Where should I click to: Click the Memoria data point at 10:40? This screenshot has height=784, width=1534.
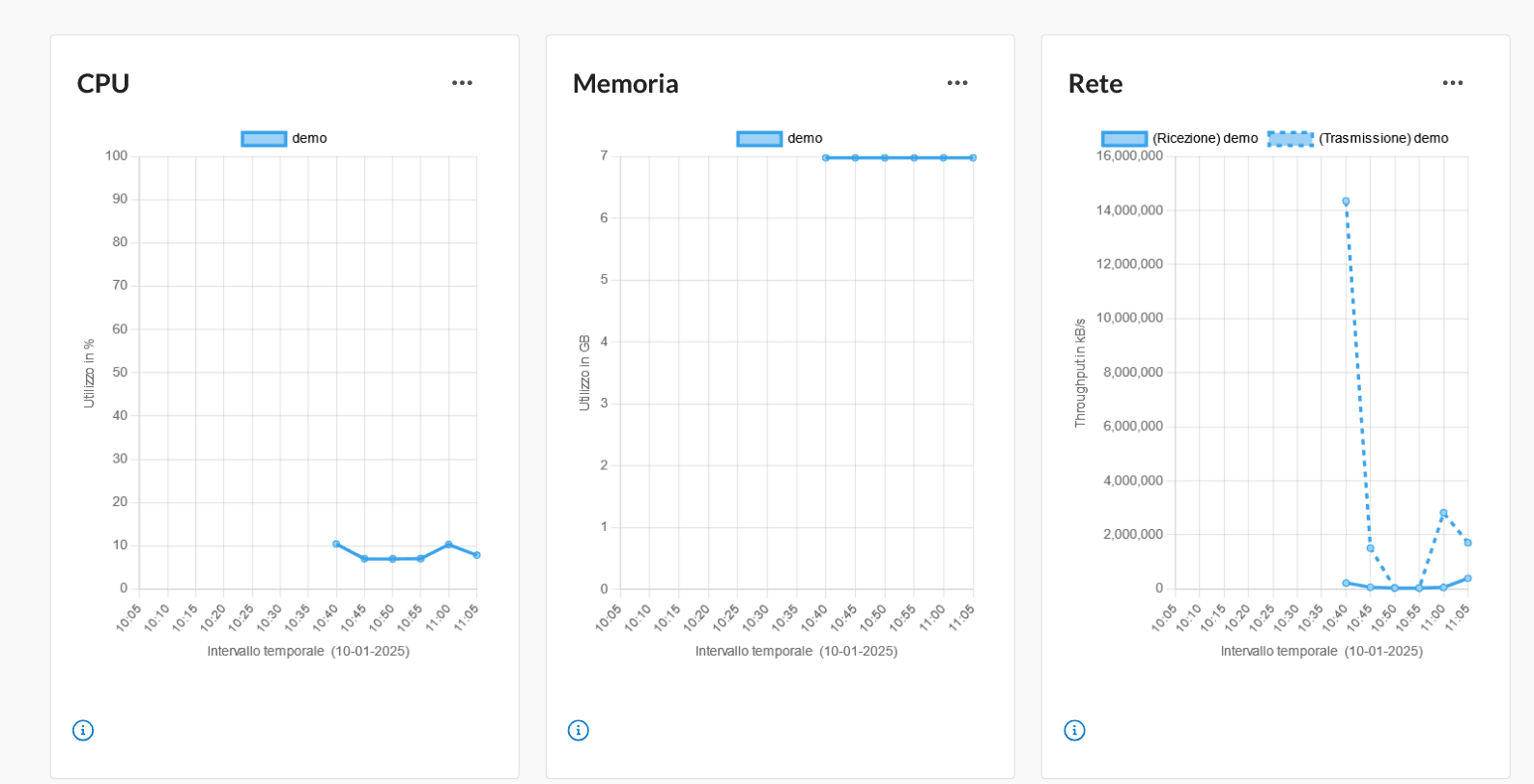tap(826, 157)
